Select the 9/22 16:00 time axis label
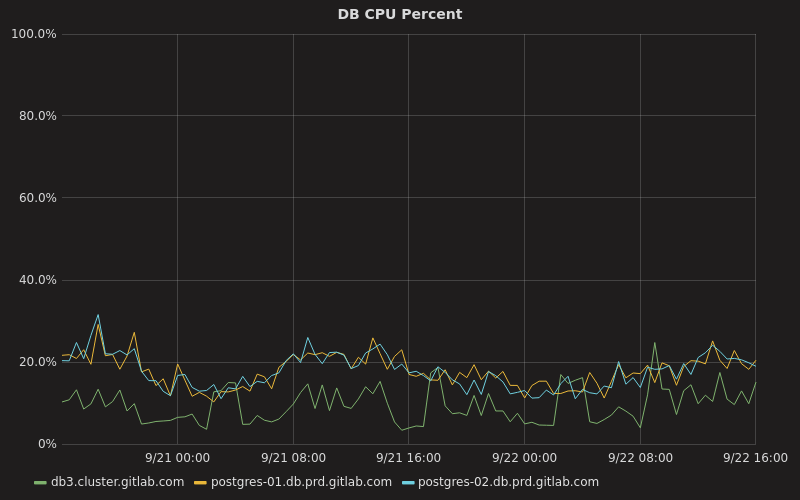 755,458
